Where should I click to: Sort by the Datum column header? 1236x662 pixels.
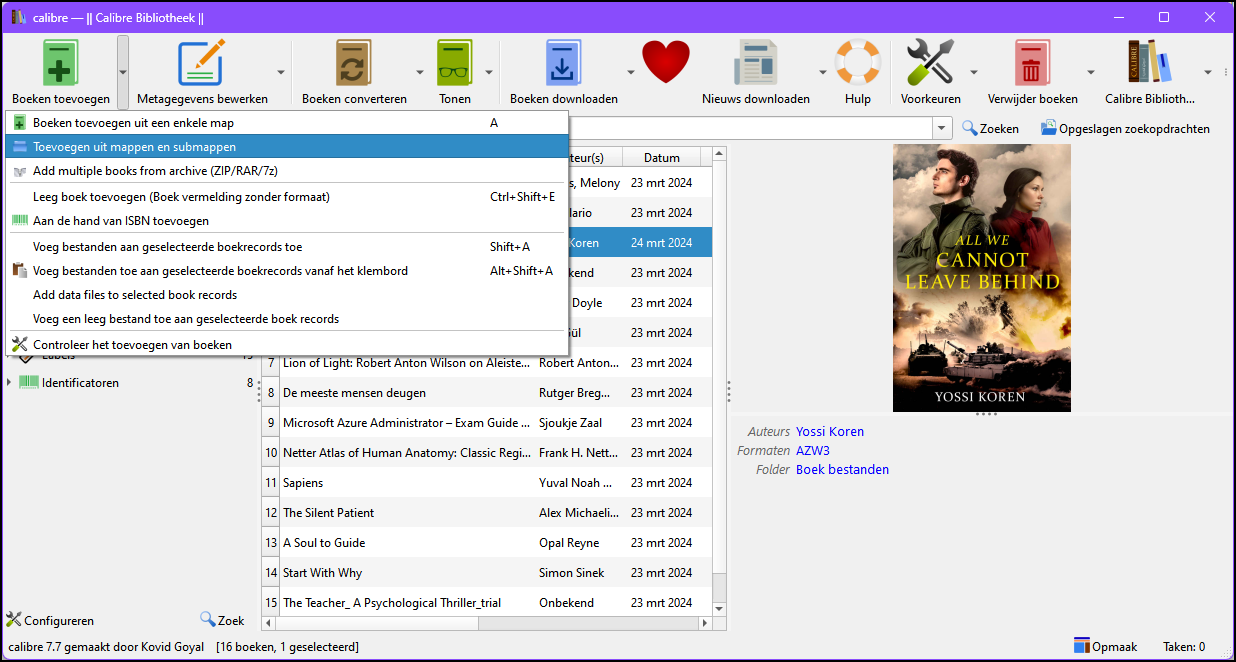(x=661, y=158)
